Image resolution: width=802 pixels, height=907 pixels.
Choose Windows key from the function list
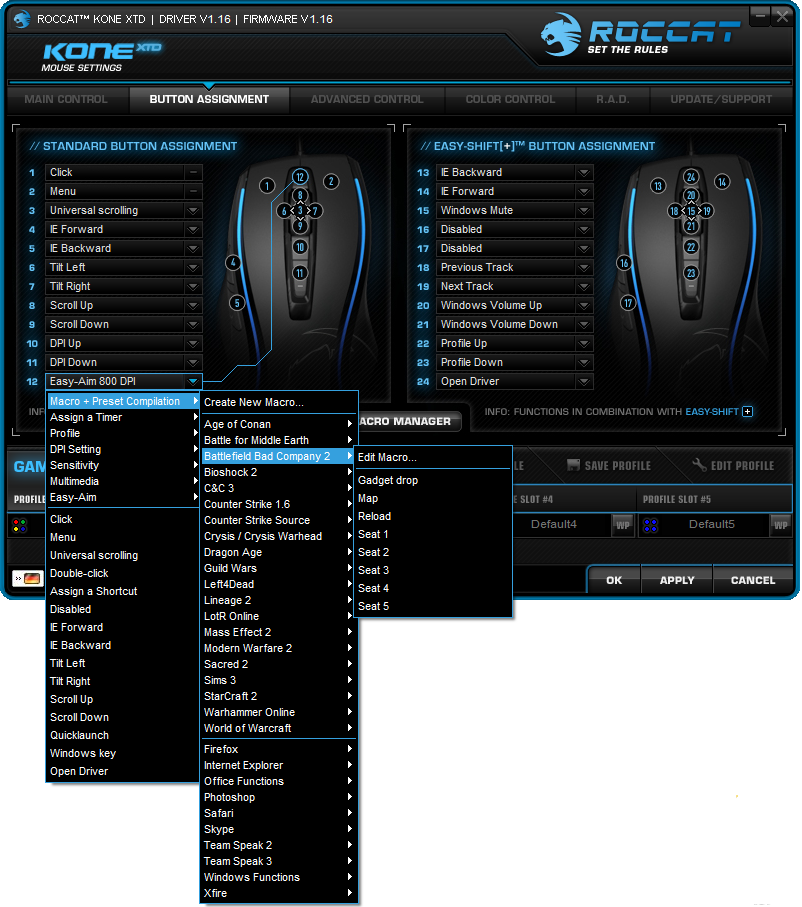point(123,754)
